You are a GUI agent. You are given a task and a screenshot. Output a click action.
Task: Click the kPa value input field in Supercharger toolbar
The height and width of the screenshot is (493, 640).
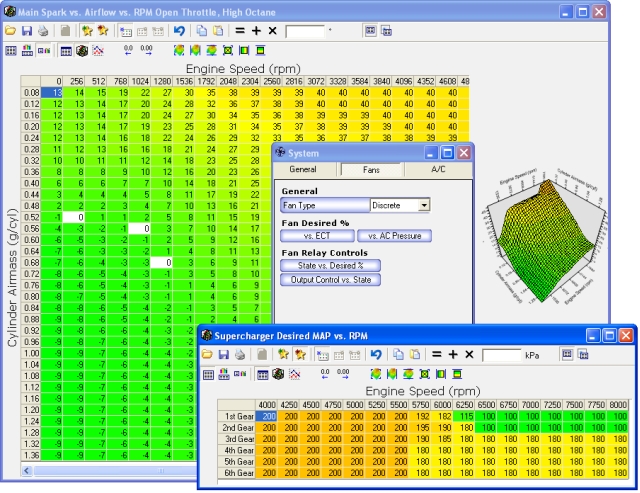point(502,355)
